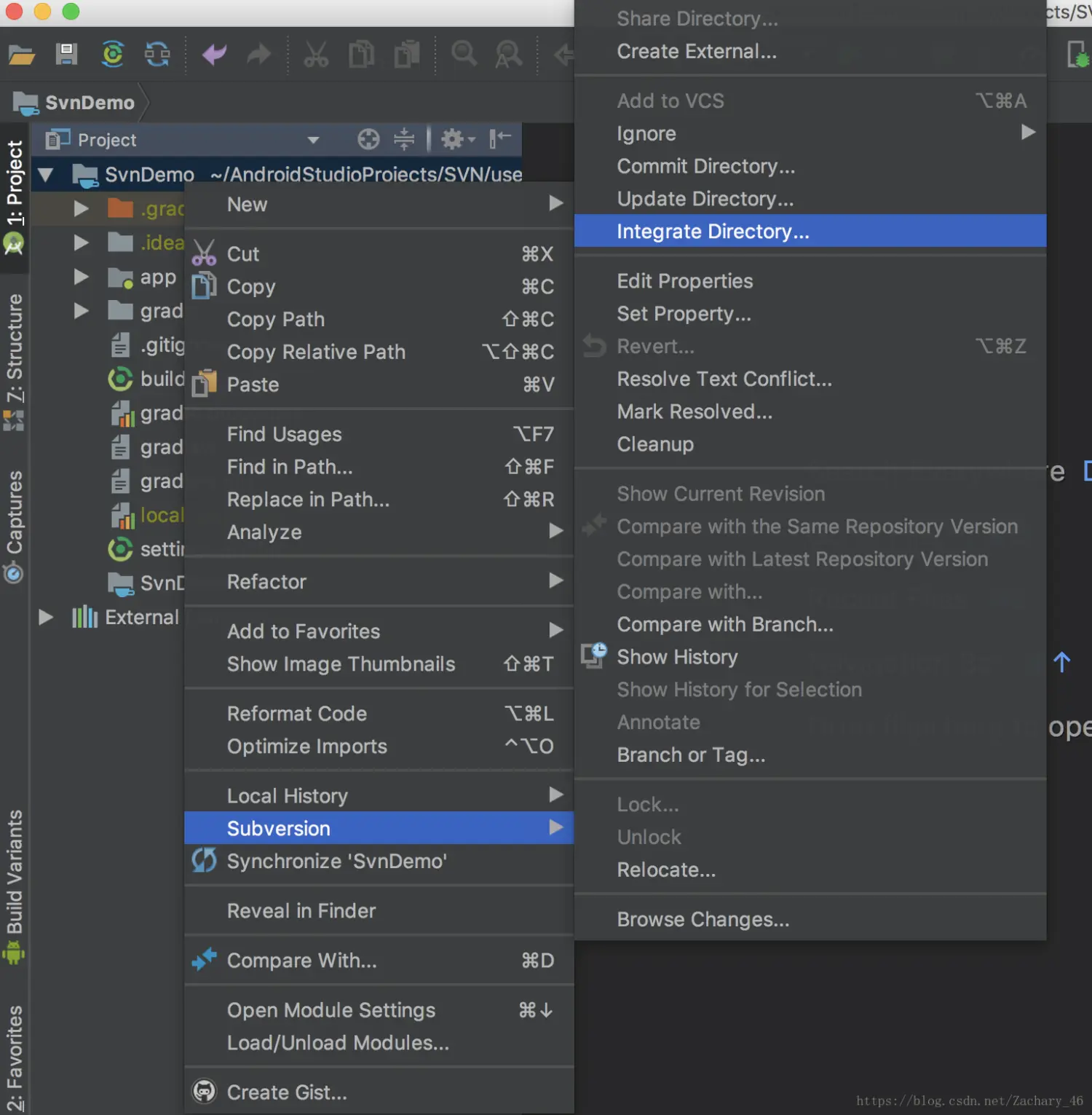Click the collapse-all icon in the Project panel

[404, 139]
